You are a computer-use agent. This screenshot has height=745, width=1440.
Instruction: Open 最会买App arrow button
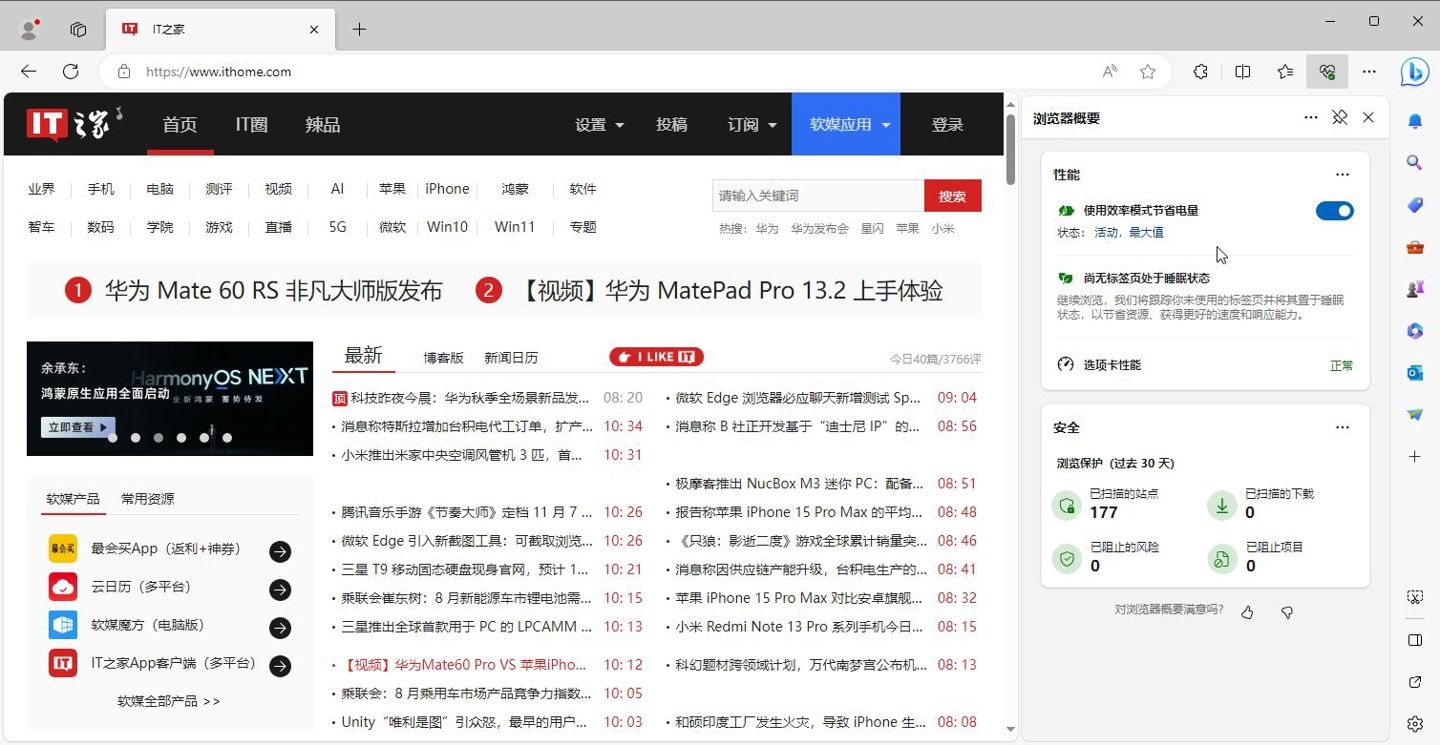pos(280,550)
